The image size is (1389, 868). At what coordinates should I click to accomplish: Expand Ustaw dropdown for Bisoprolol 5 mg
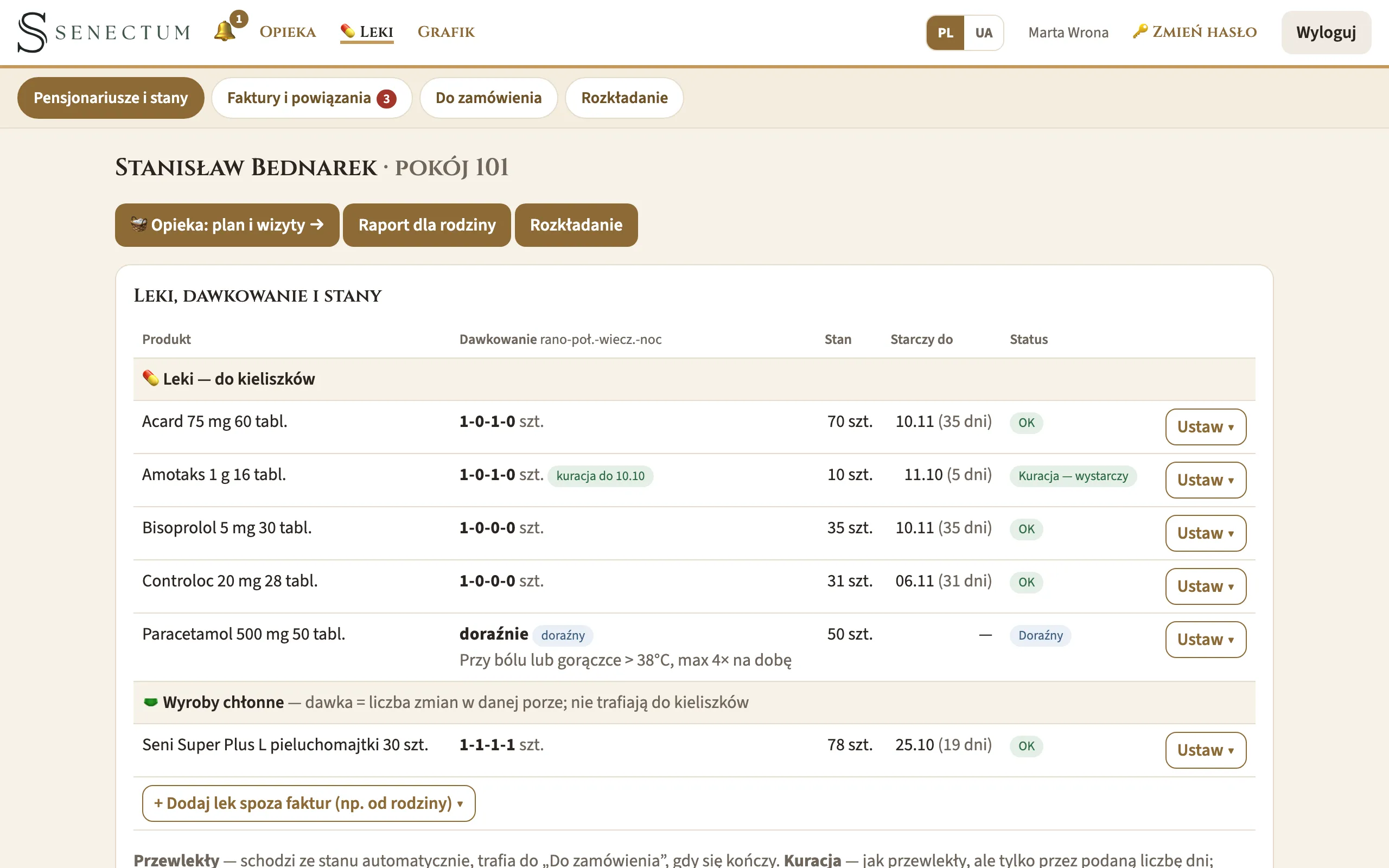click(1205, 533)
